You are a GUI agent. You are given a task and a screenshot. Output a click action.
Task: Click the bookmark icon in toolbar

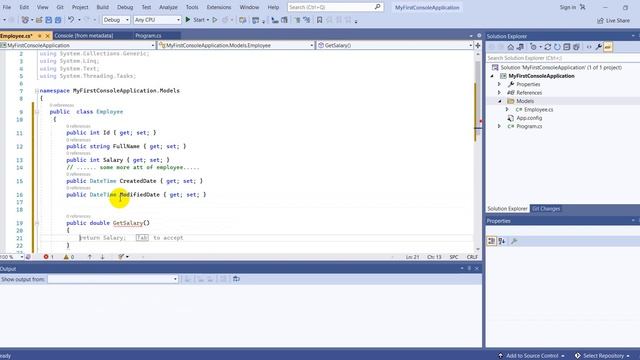(320, 20)
